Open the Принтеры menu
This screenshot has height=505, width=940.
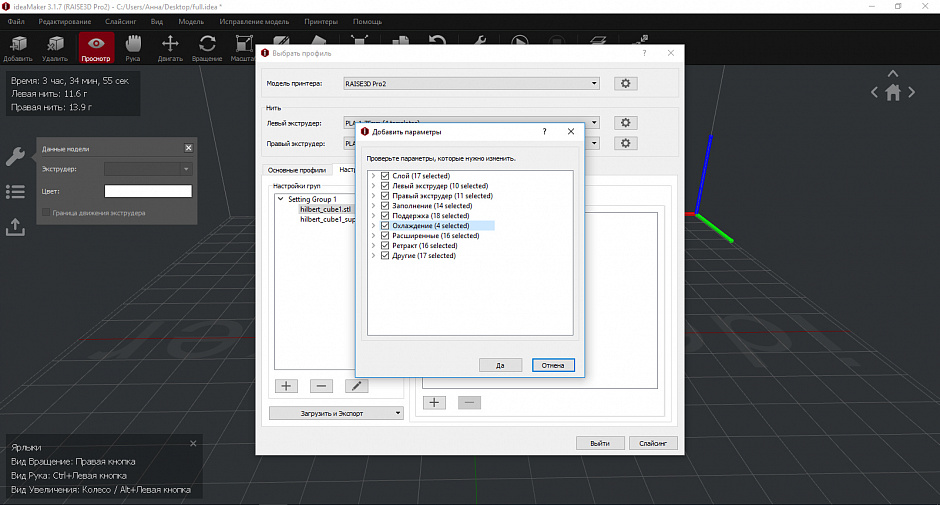click(321, 22)
